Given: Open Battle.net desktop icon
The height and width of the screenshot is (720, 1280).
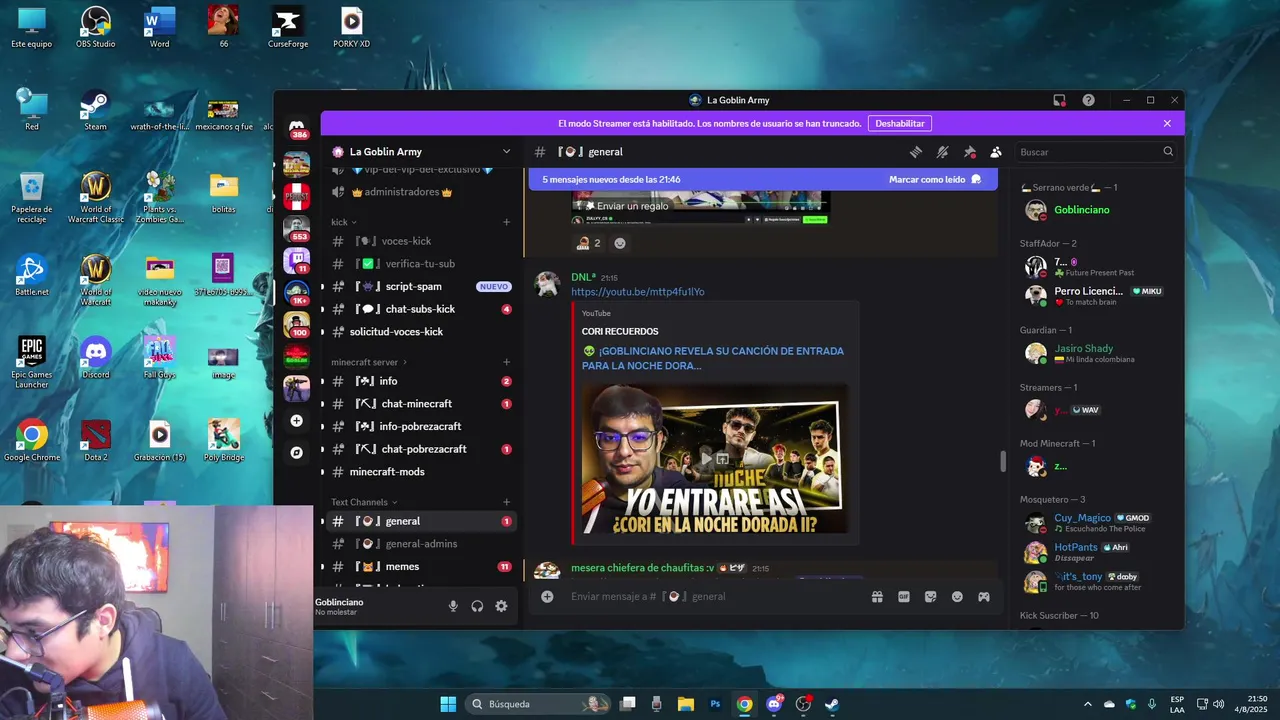Looking at the screenshot, I should tap(31, 275).
